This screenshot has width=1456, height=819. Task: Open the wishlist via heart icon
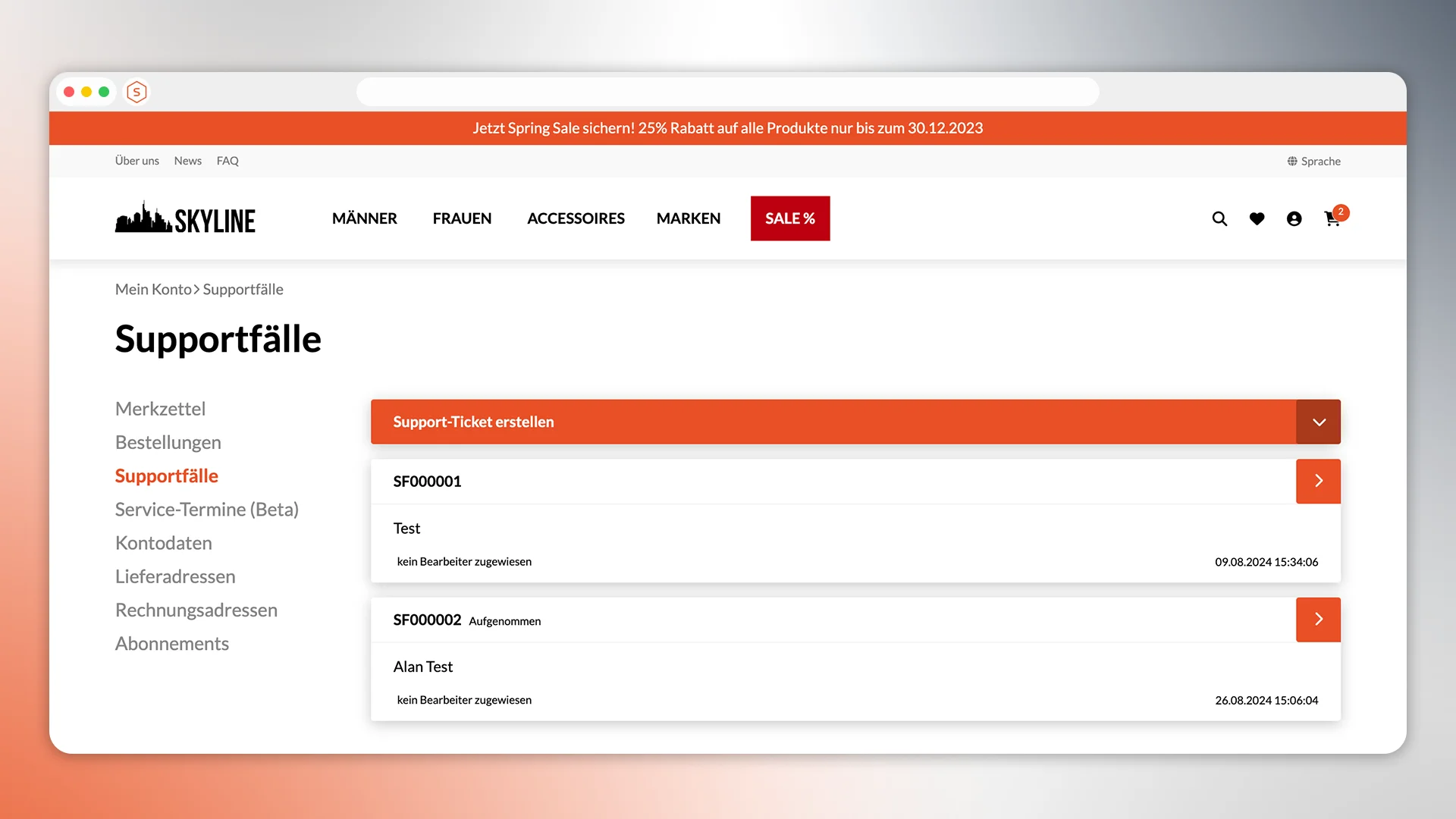point(1257,218)
